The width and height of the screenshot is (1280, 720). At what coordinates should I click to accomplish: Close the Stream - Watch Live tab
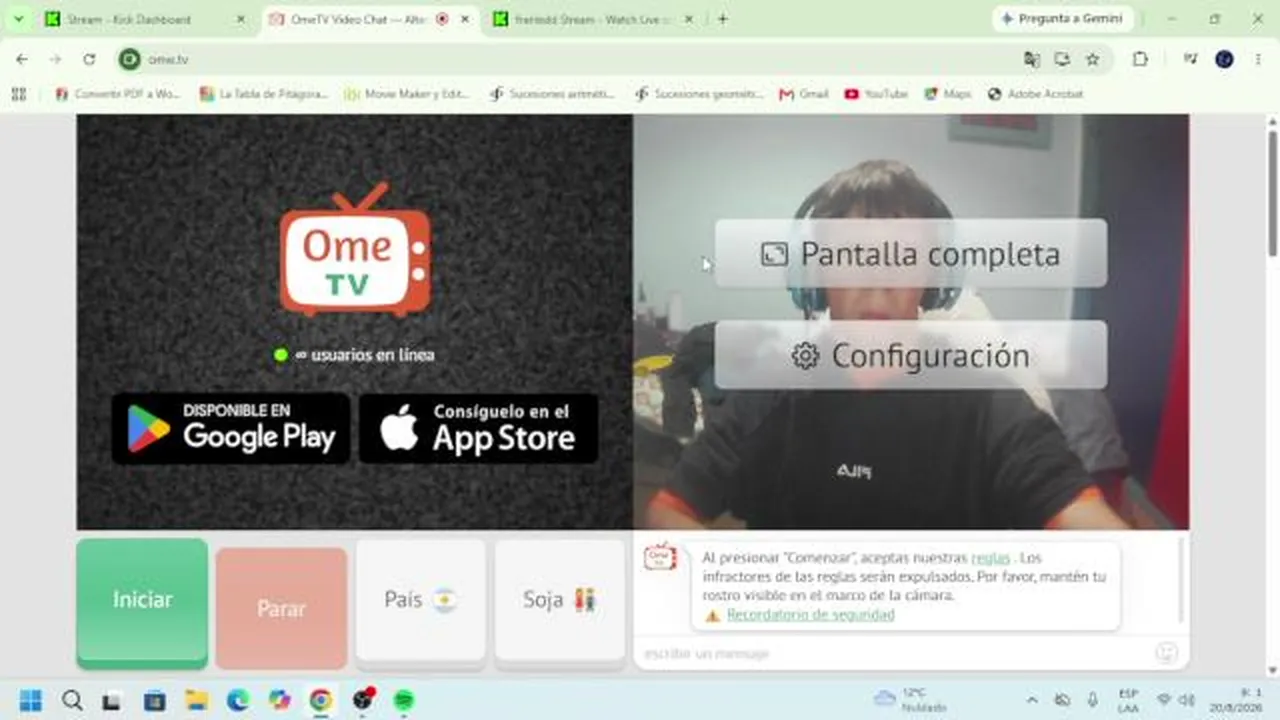690,19
